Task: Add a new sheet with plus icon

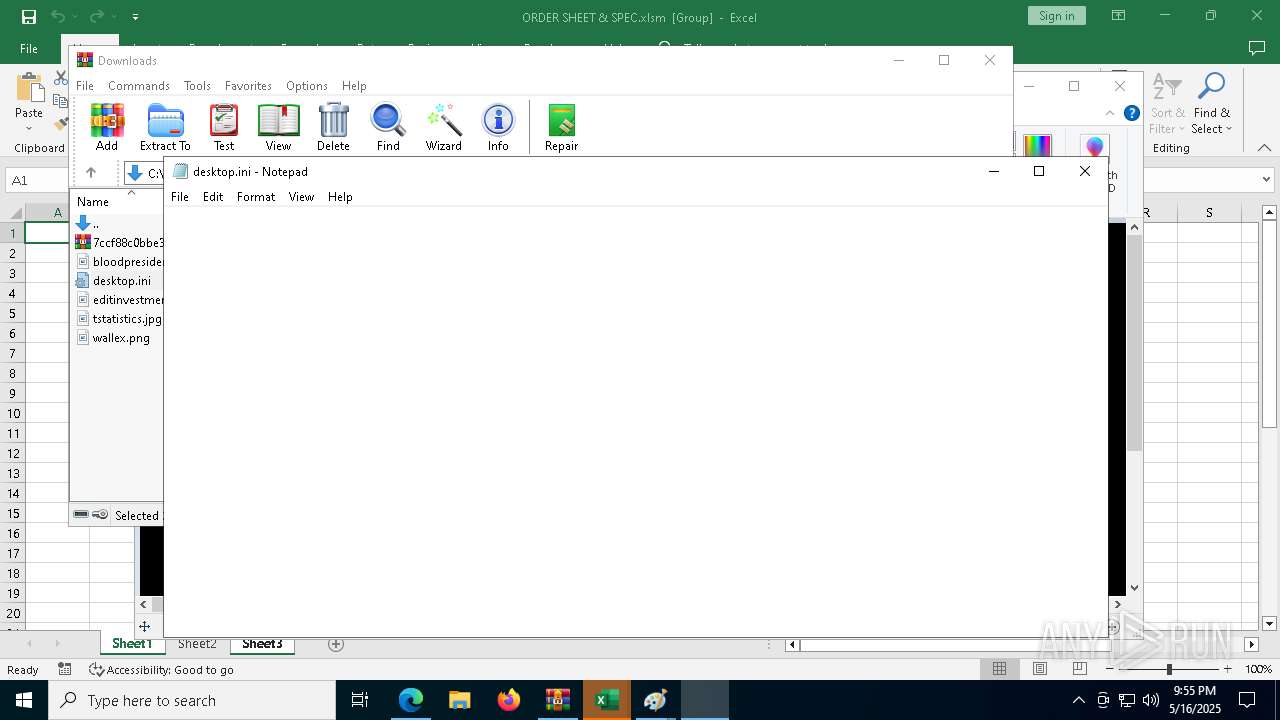Action: [336, 644]
